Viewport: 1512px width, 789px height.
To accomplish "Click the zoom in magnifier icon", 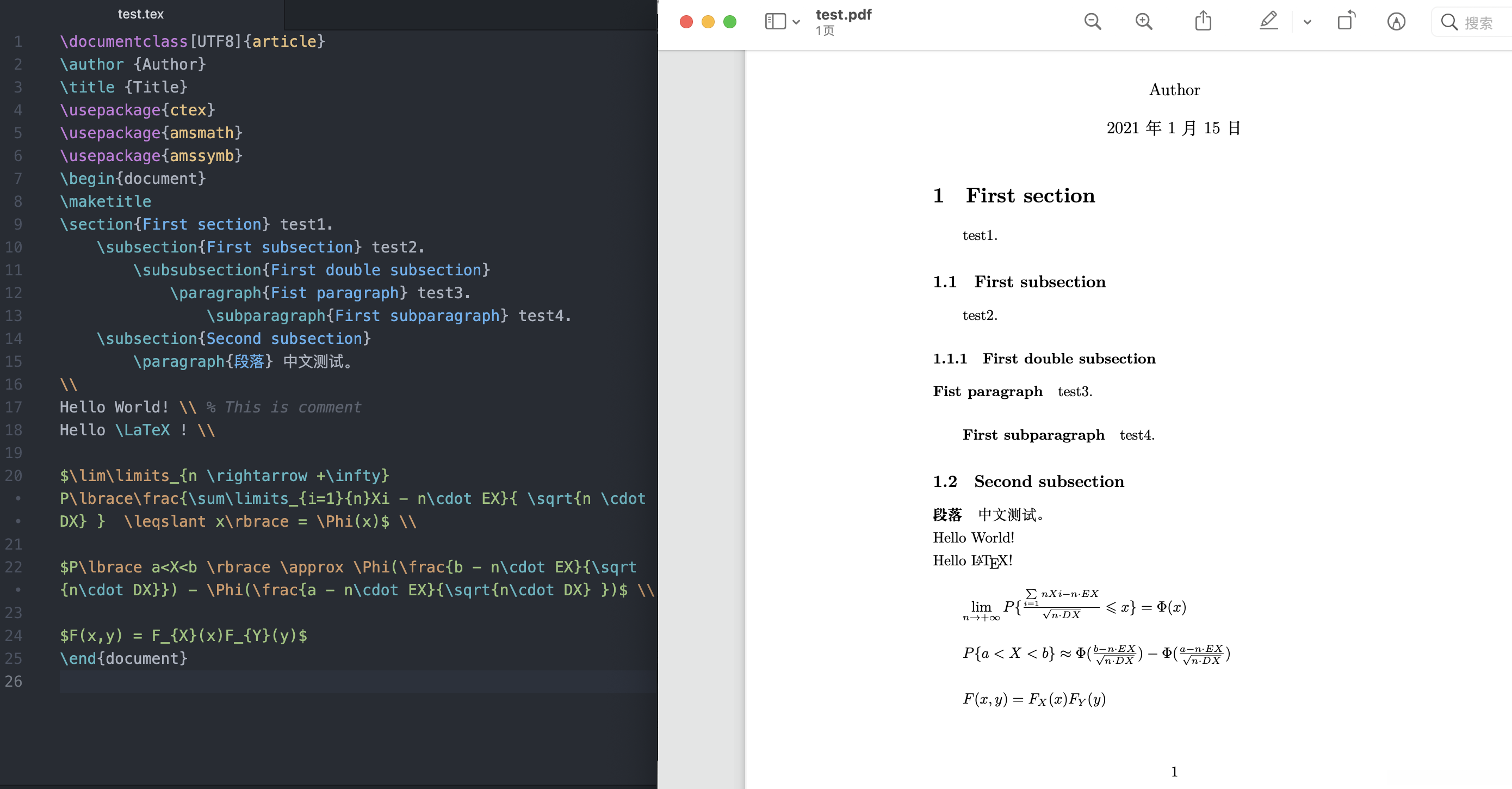I will (x=1143, y=22).
